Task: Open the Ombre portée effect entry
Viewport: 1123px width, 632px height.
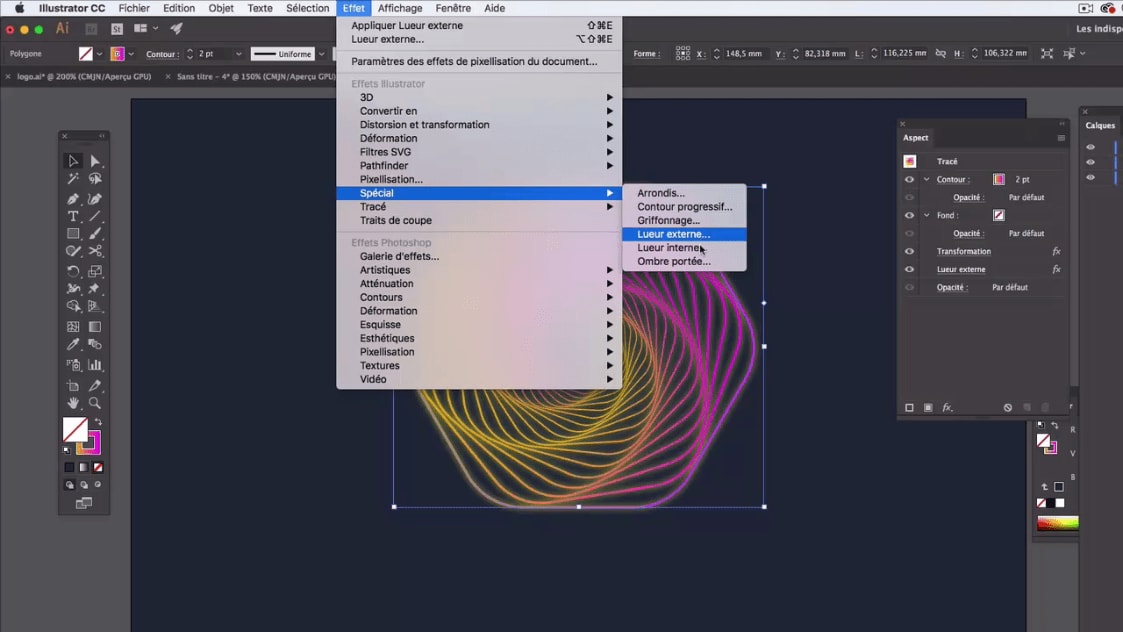Action: tap(673, 262)
